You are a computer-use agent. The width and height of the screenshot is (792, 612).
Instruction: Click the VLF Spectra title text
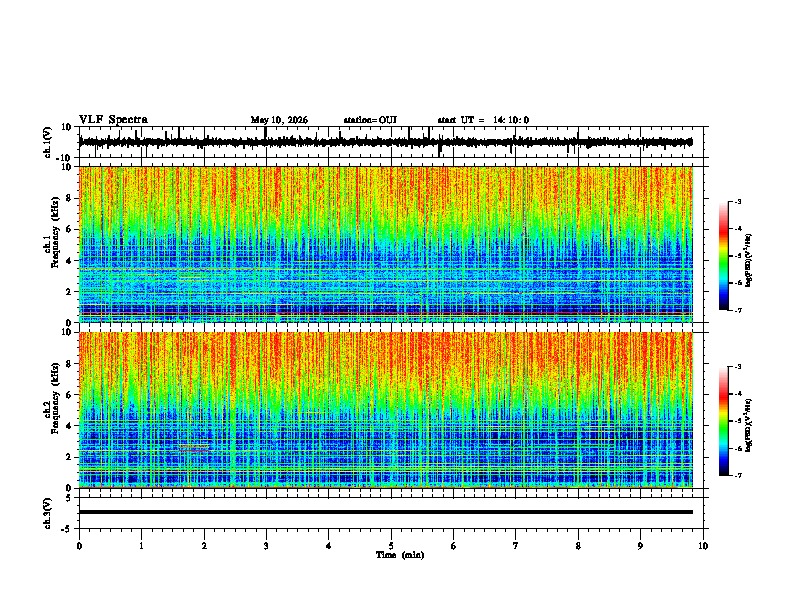click(113, 120)
